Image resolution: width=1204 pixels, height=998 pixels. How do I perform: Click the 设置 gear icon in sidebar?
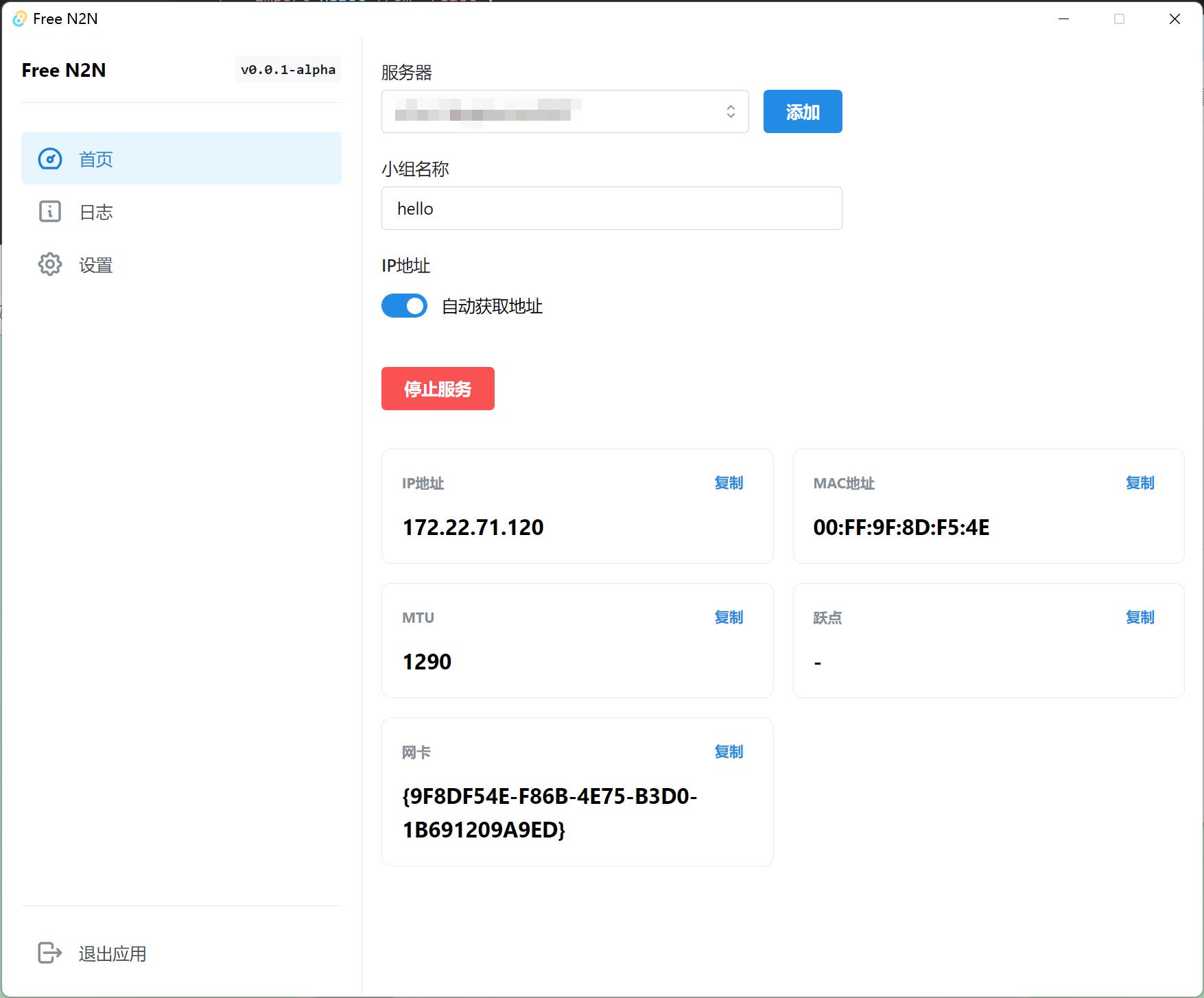[x=50, y=265]
